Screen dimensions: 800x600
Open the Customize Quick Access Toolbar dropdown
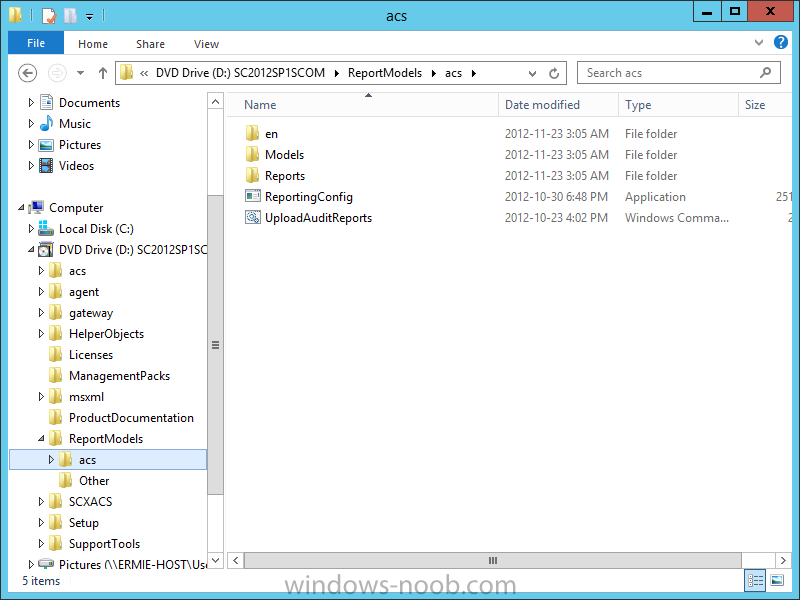[x=89, y=17]
